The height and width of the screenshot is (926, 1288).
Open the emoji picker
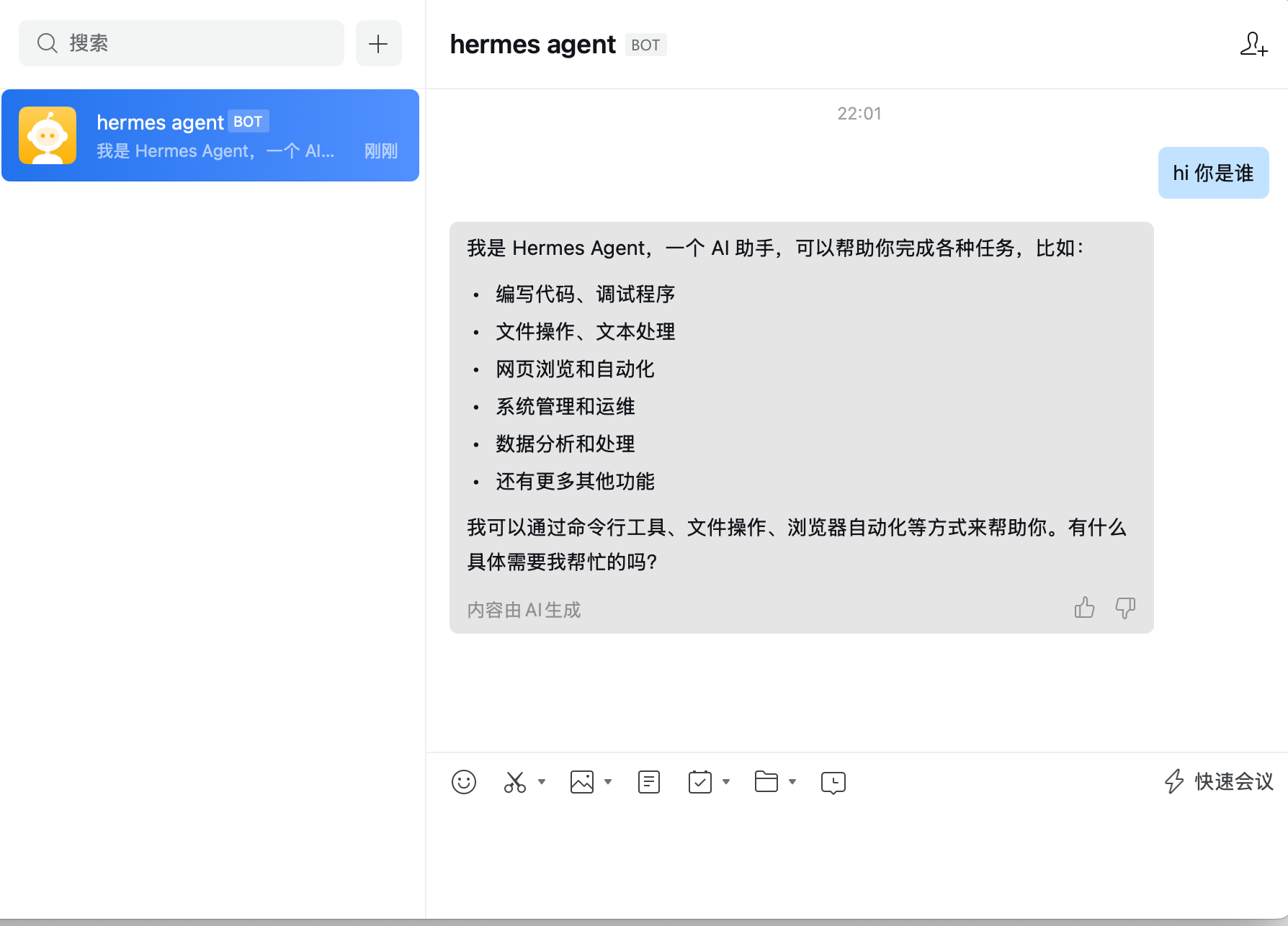(x=464, y=782)
